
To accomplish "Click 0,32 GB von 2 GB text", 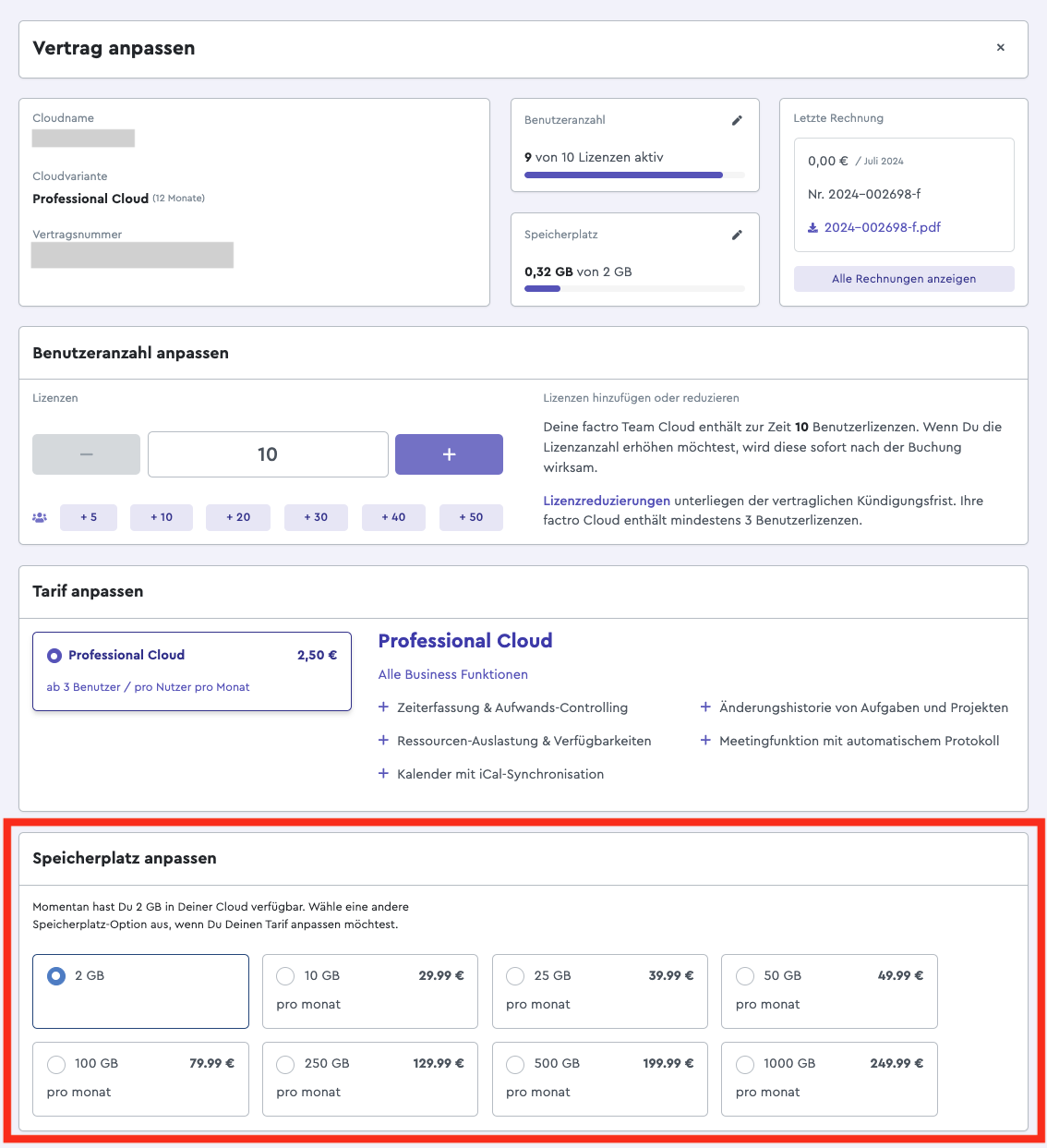I will coord(578,272).
